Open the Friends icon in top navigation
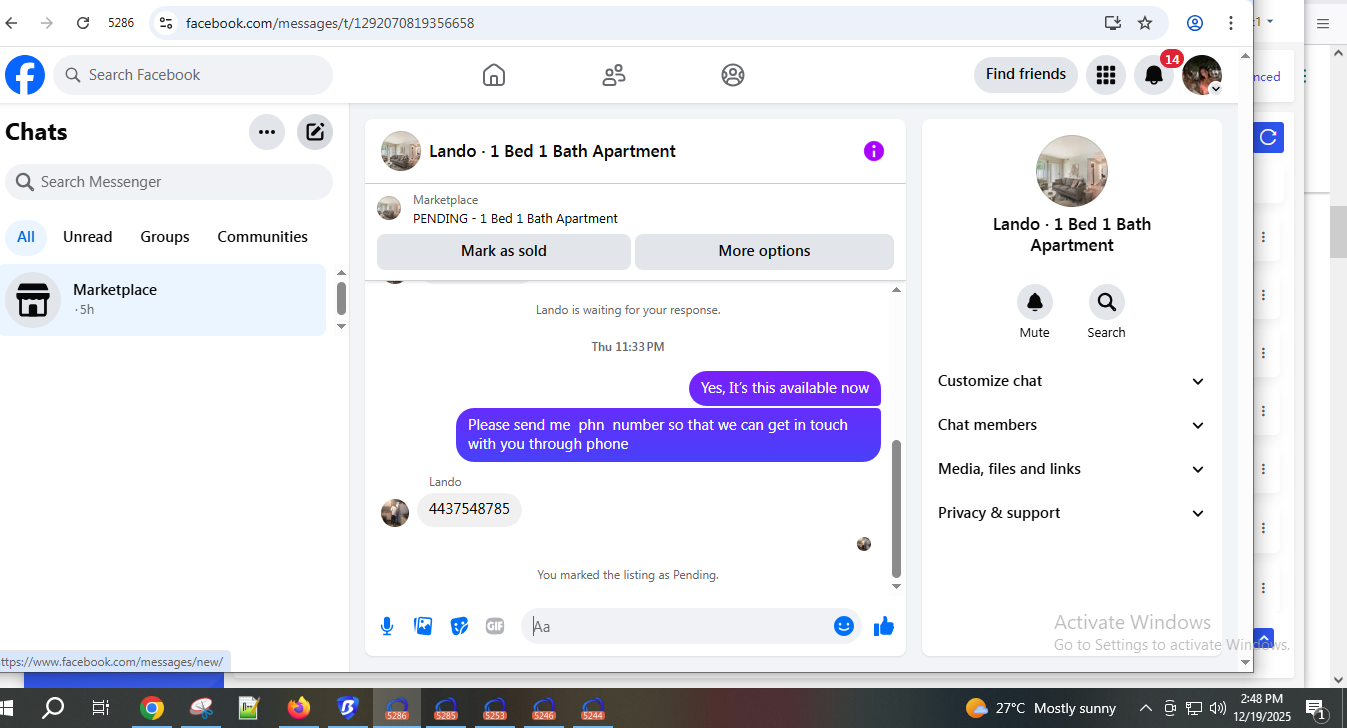The height and width of the screenshot is (728, 1347). coord(614,75)
